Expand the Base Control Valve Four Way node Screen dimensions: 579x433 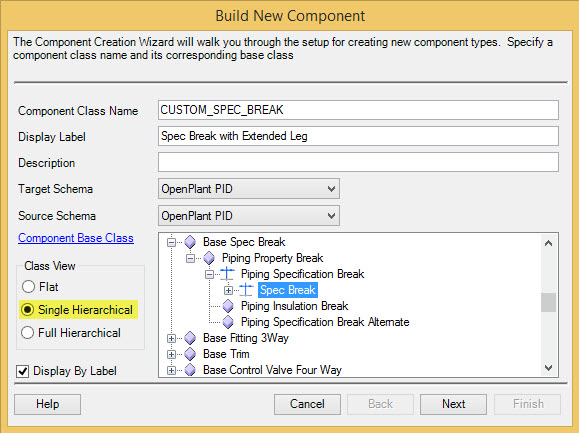[171, 370]
